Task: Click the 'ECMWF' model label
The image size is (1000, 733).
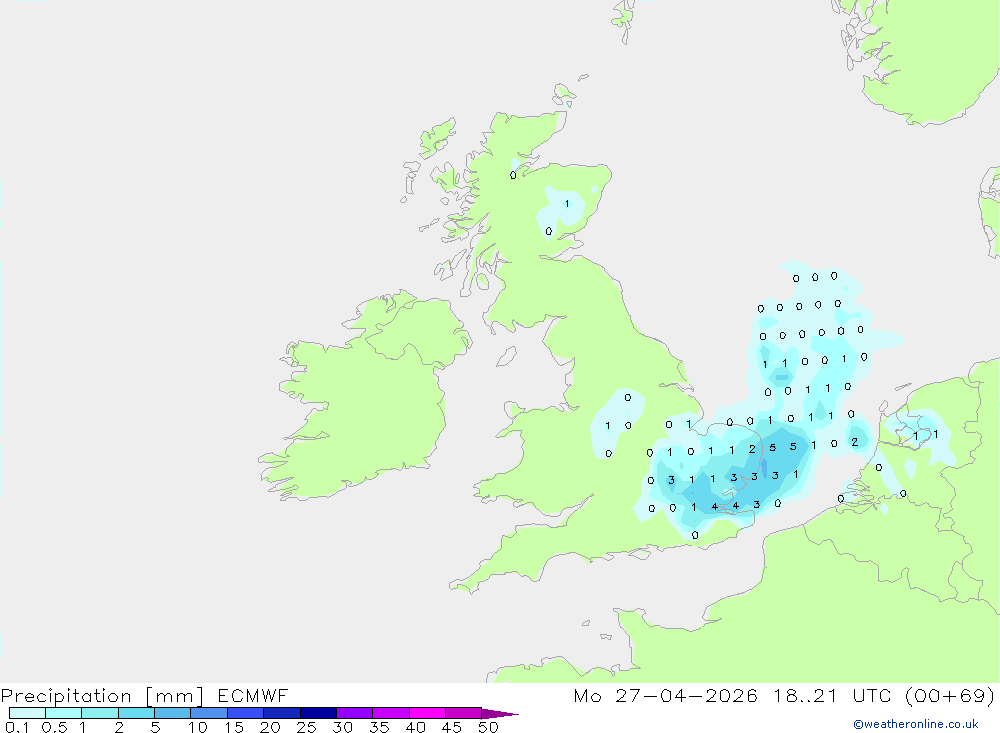Action: pyautogui.click(x=253, y=695)
